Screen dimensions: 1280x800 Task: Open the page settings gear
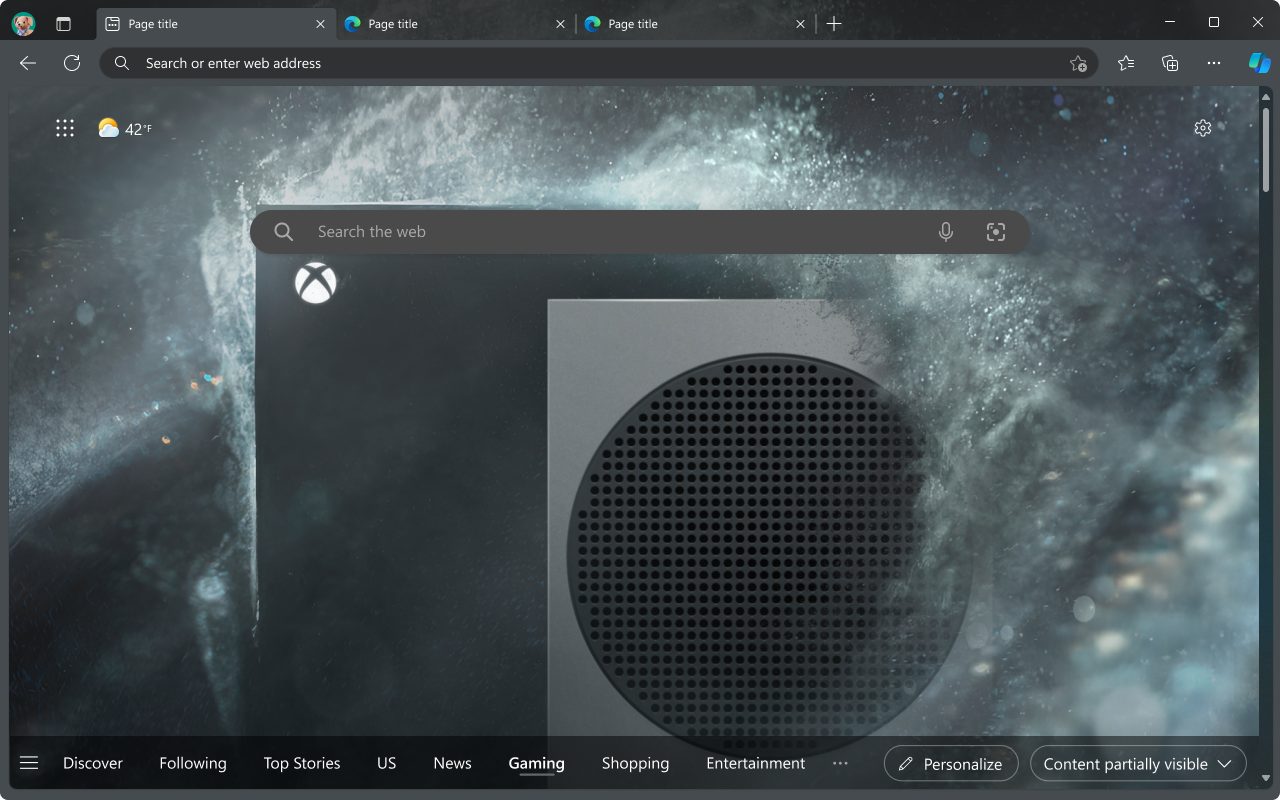pyautogui.click(x=1203, y=128)
